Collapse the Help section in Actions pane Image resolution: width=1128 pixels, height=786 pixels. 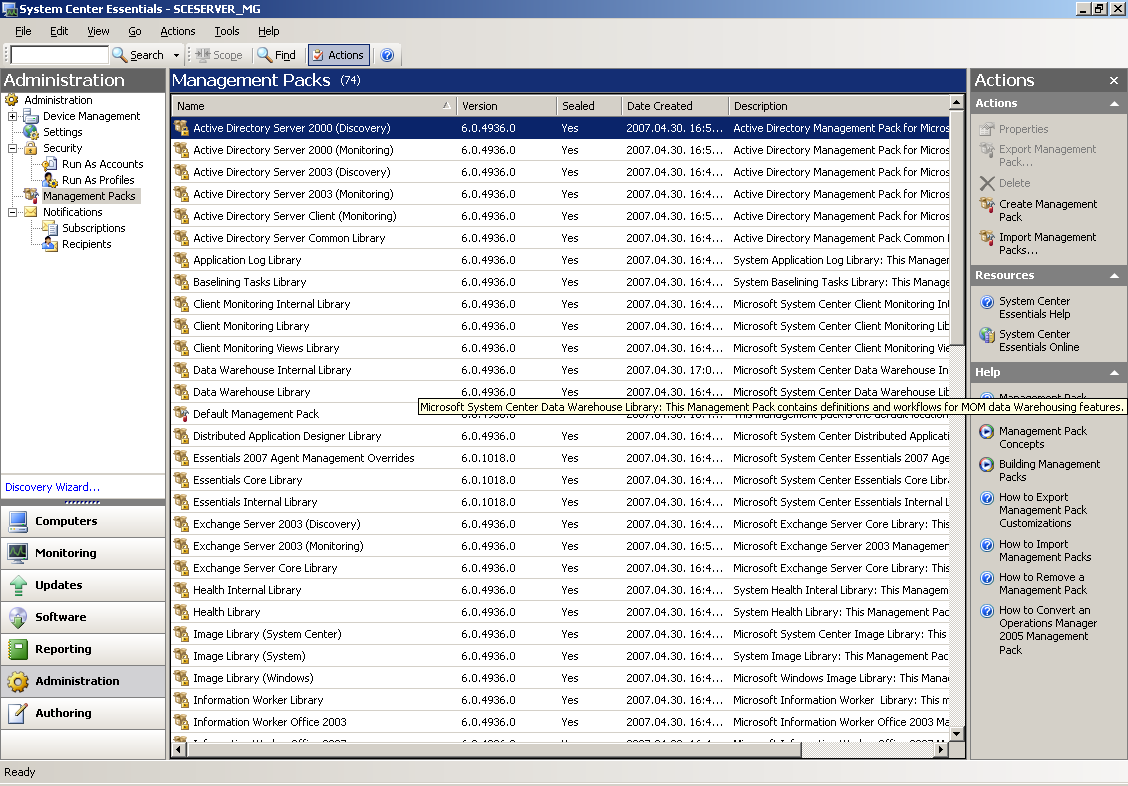coord(1114,373)
